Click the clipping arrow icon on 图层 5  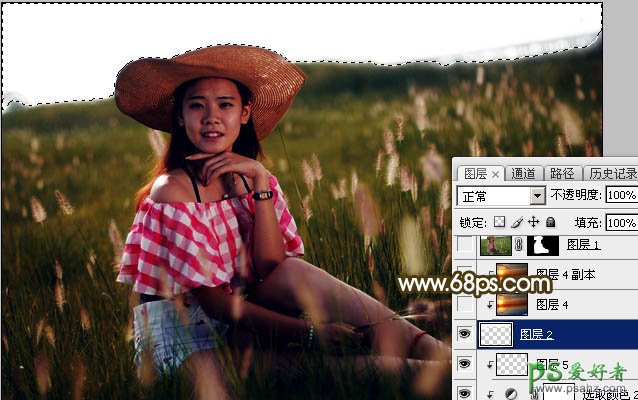tap(490, 365)
